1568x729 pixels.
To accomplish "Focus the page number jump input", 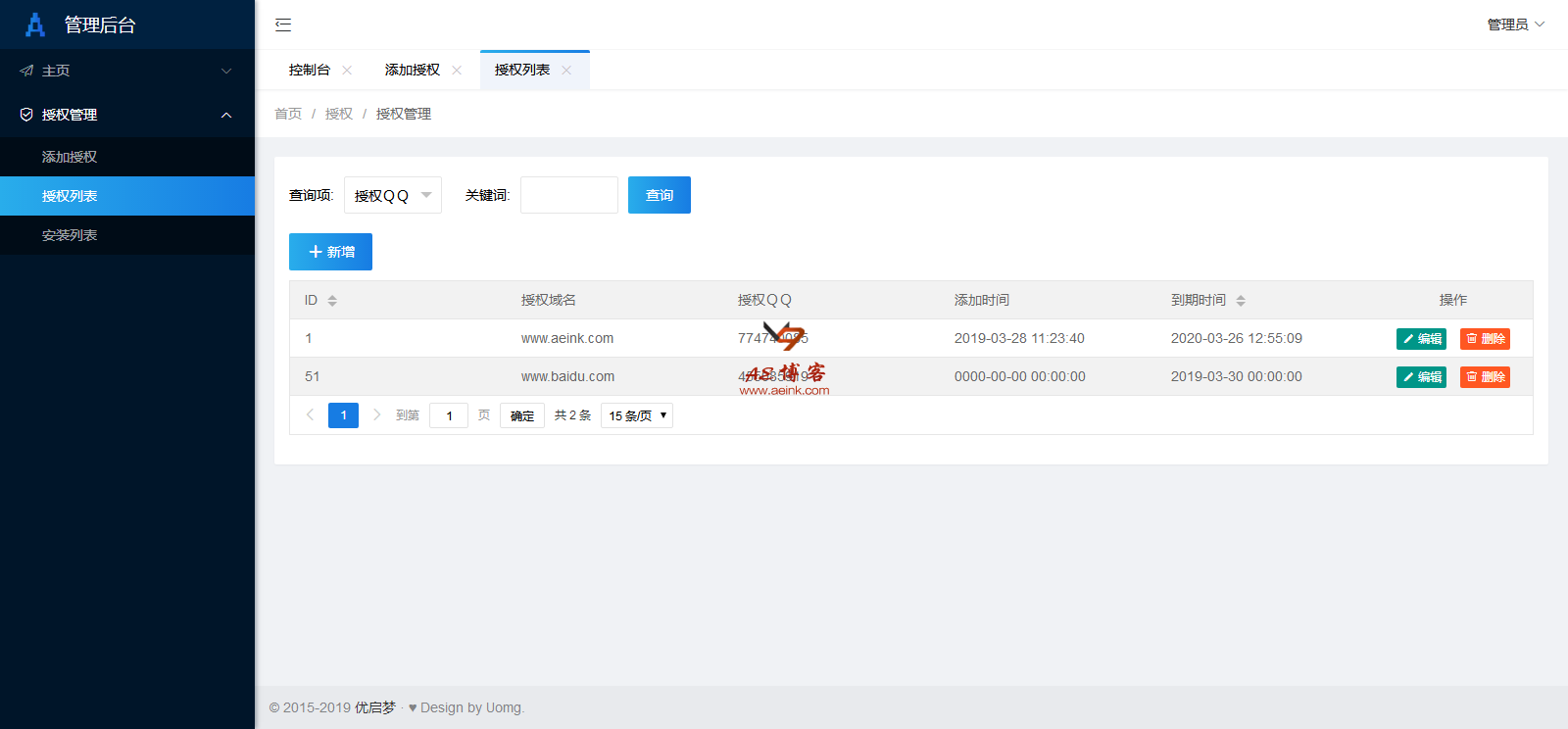I will click(x=449, y=415).
